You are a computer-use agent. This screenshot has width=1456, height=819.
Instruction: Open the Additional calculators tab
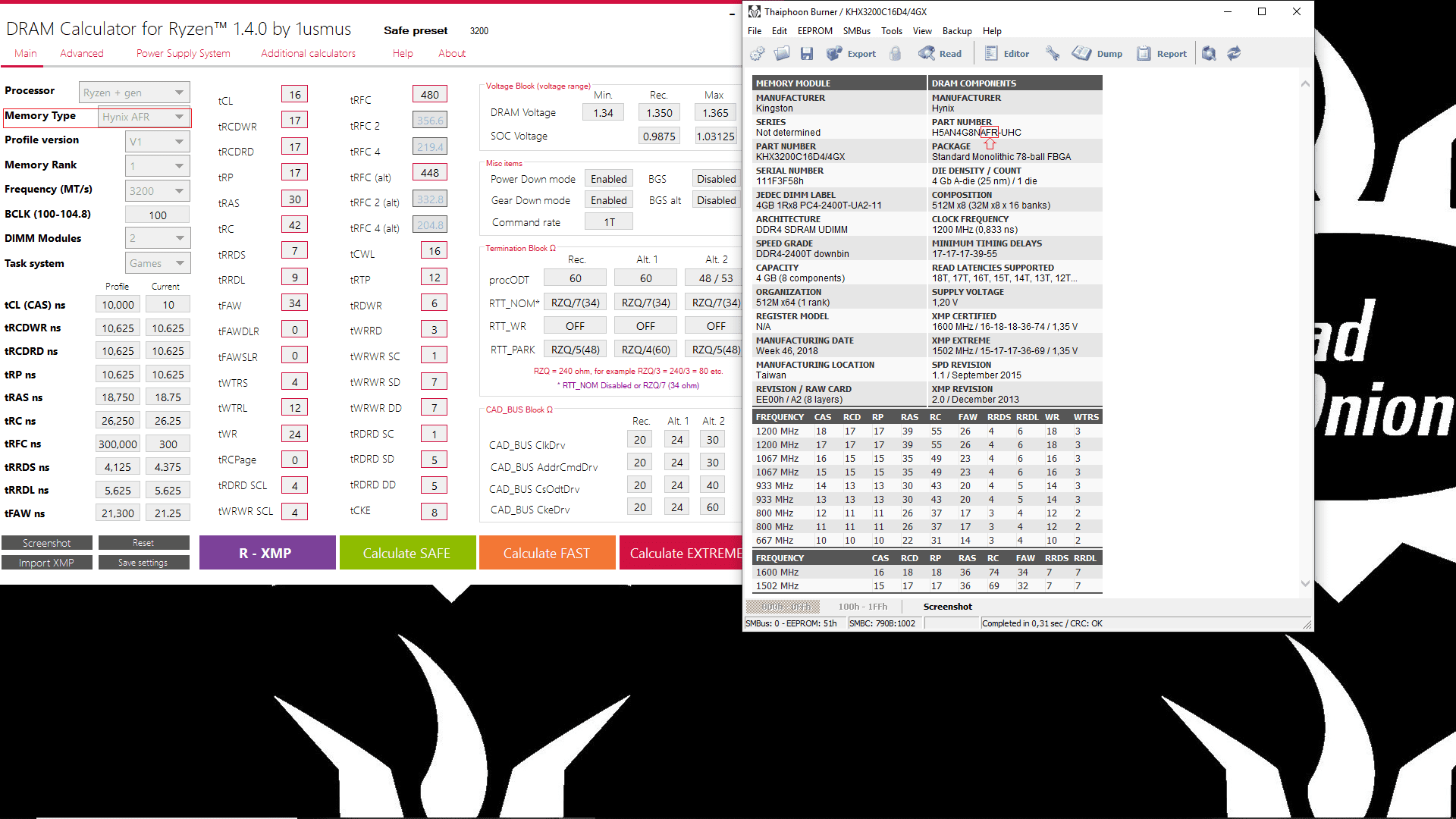pyautogui.click(x=308, y=53)
